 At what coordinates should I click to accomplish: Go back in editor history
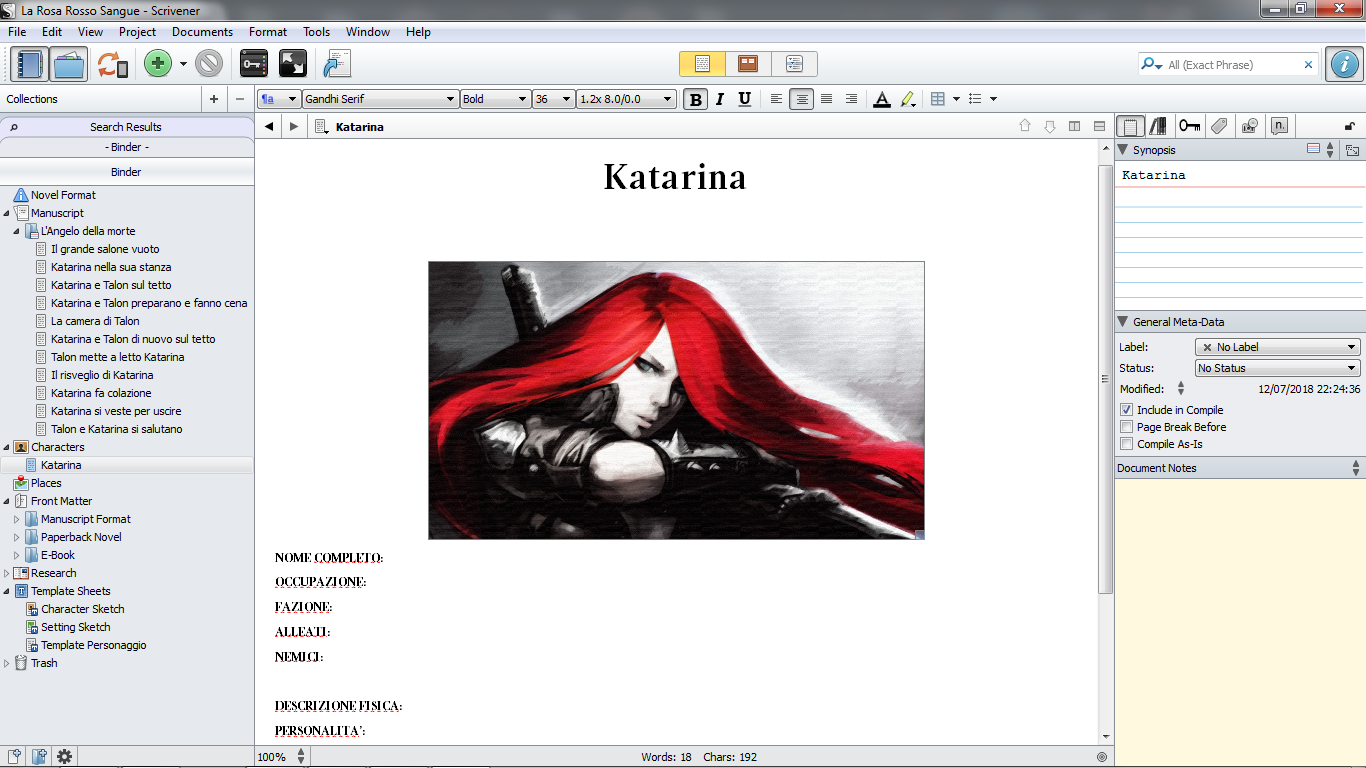pos(269,127)
